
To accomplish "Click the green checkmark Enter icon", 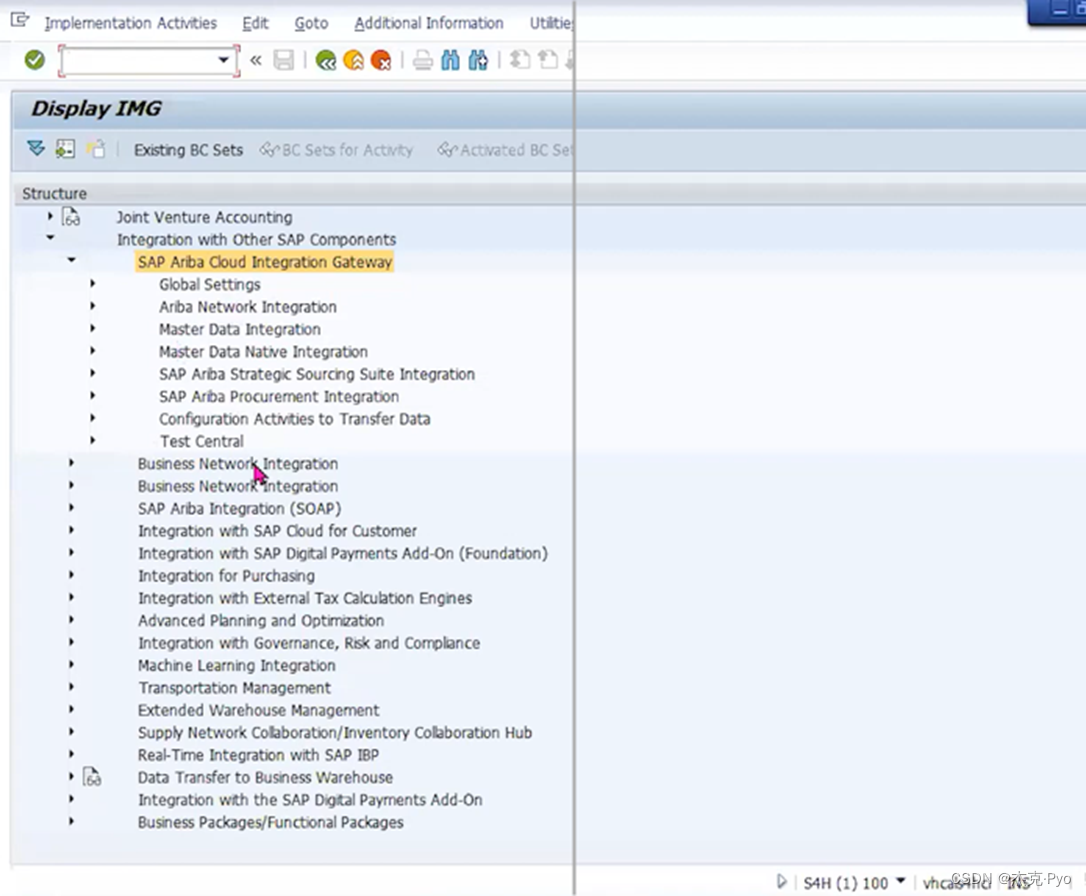I will click(x=35, y=60).
